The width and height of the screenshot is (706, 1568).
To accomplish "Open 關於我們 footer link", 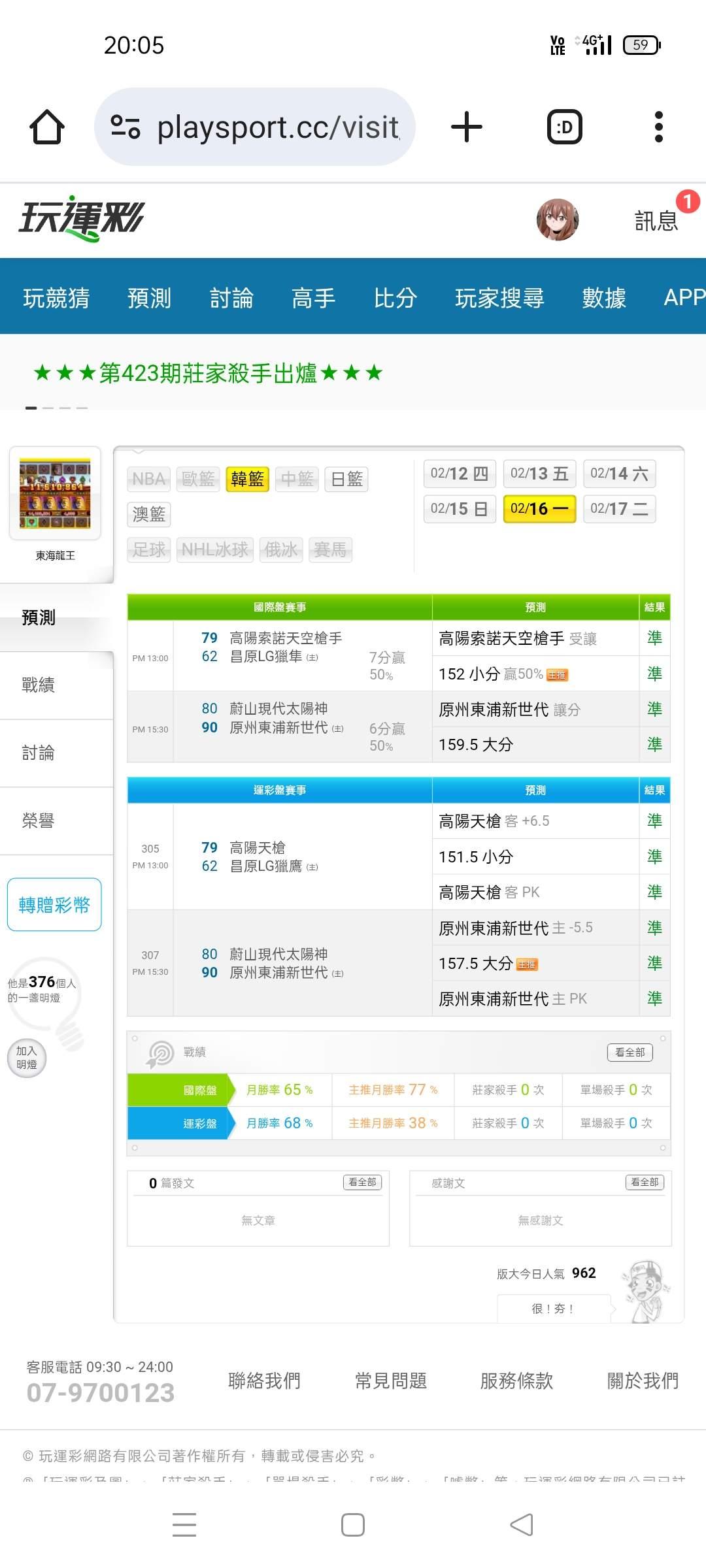I will click(x=643, y=1380).
